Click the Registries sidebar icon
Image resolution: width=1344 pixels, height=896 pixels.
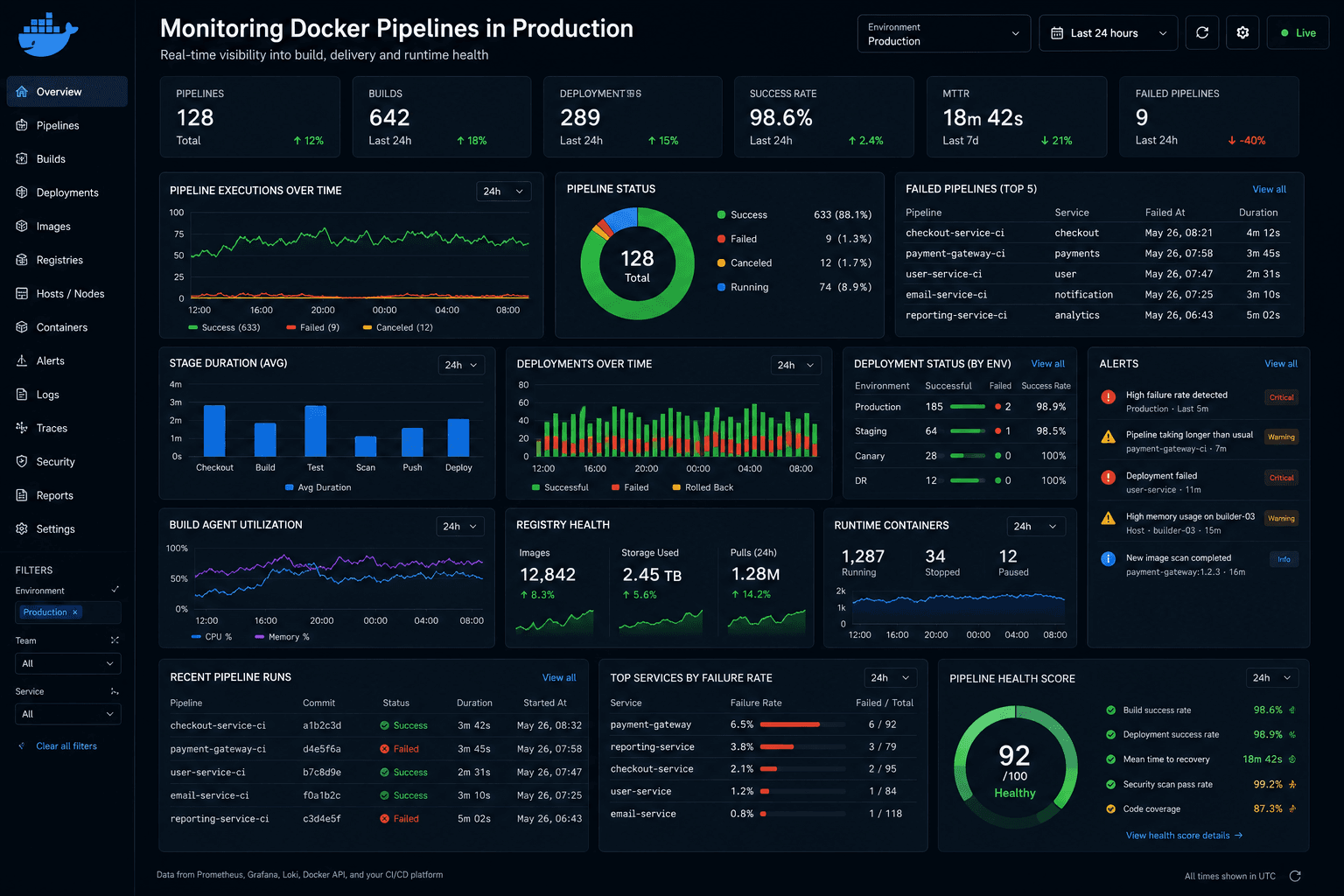22,260
